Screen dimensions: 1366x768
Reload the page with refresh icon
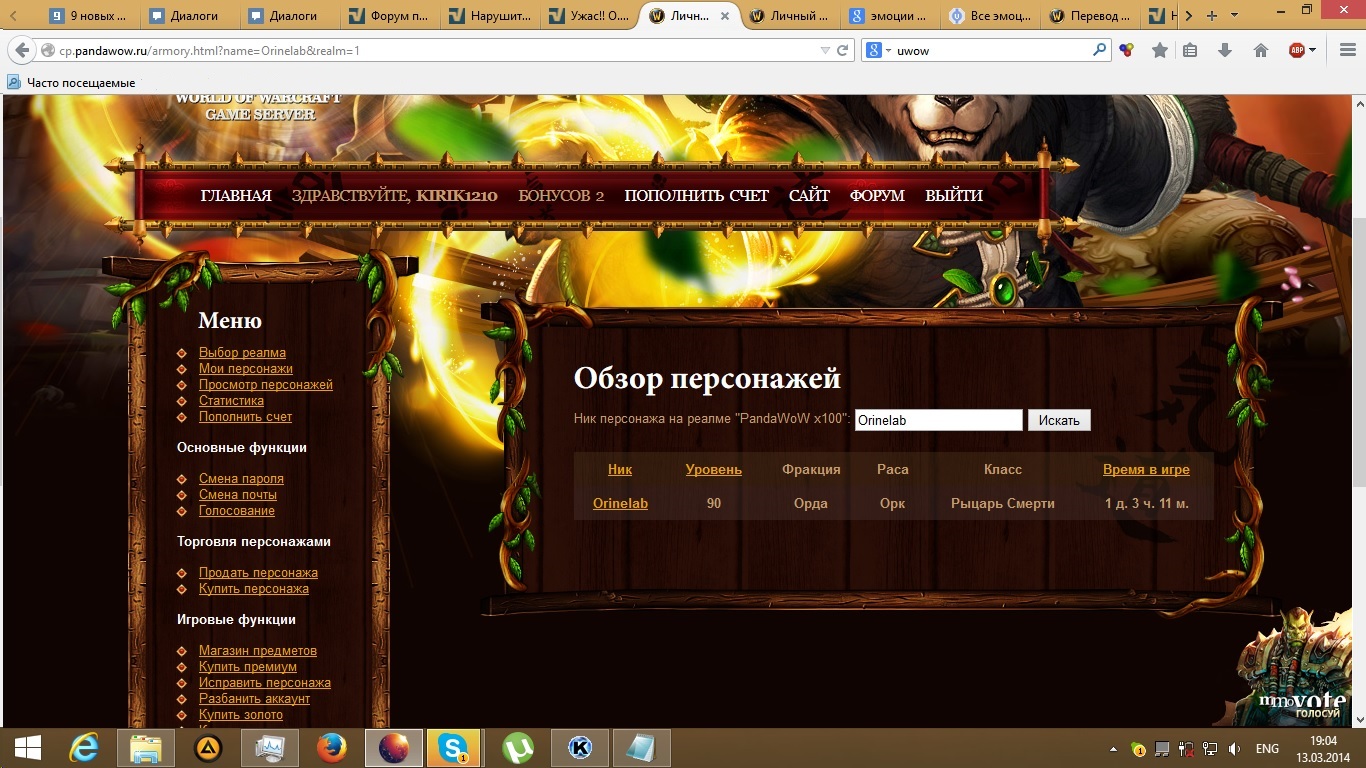coord(843,50)
